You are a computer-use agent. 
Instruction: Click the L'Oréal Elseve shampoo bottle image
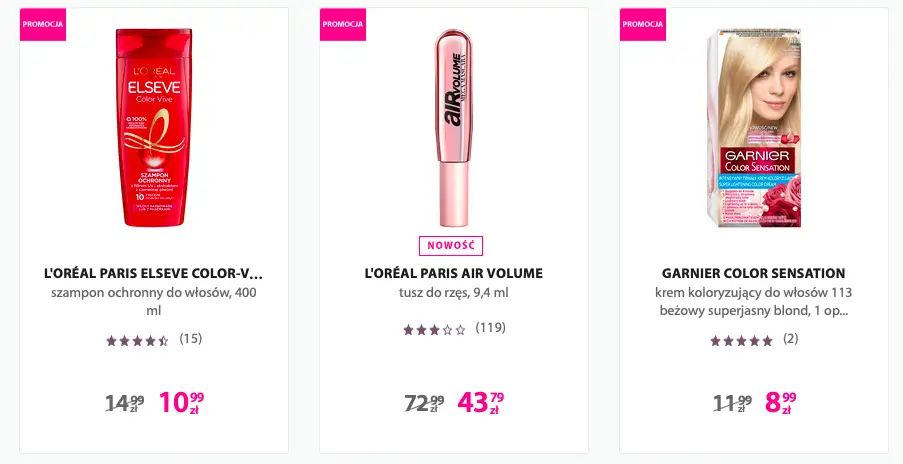(x=153, y=128)
